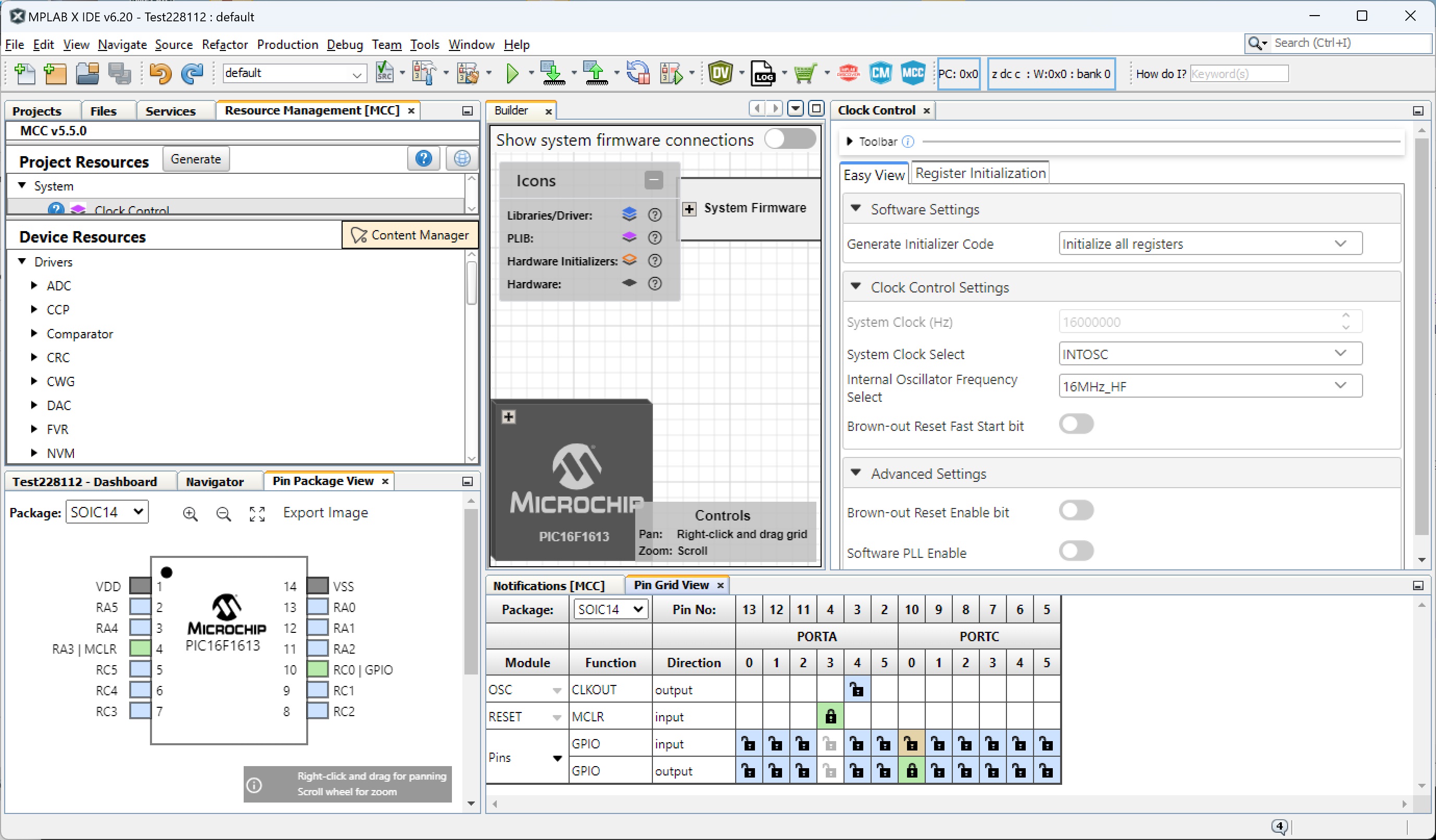This screenshot has height=840, width=1436.
Task: Click the Clean and Build icon
Action: pyautogui.click(x=467, y=73)
